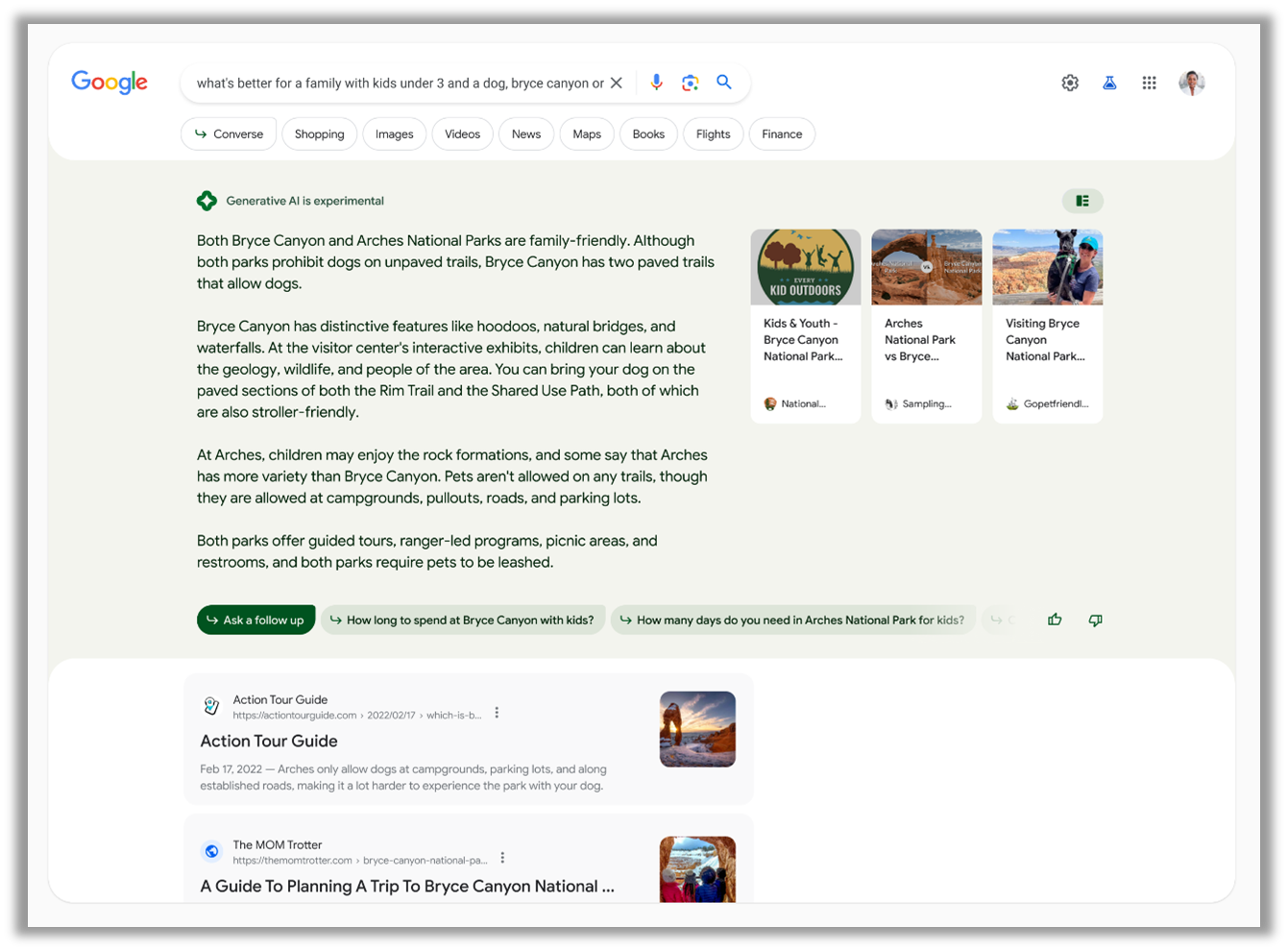Click the Google logo
Screen dimensions: 1288x951
(109, 83)
